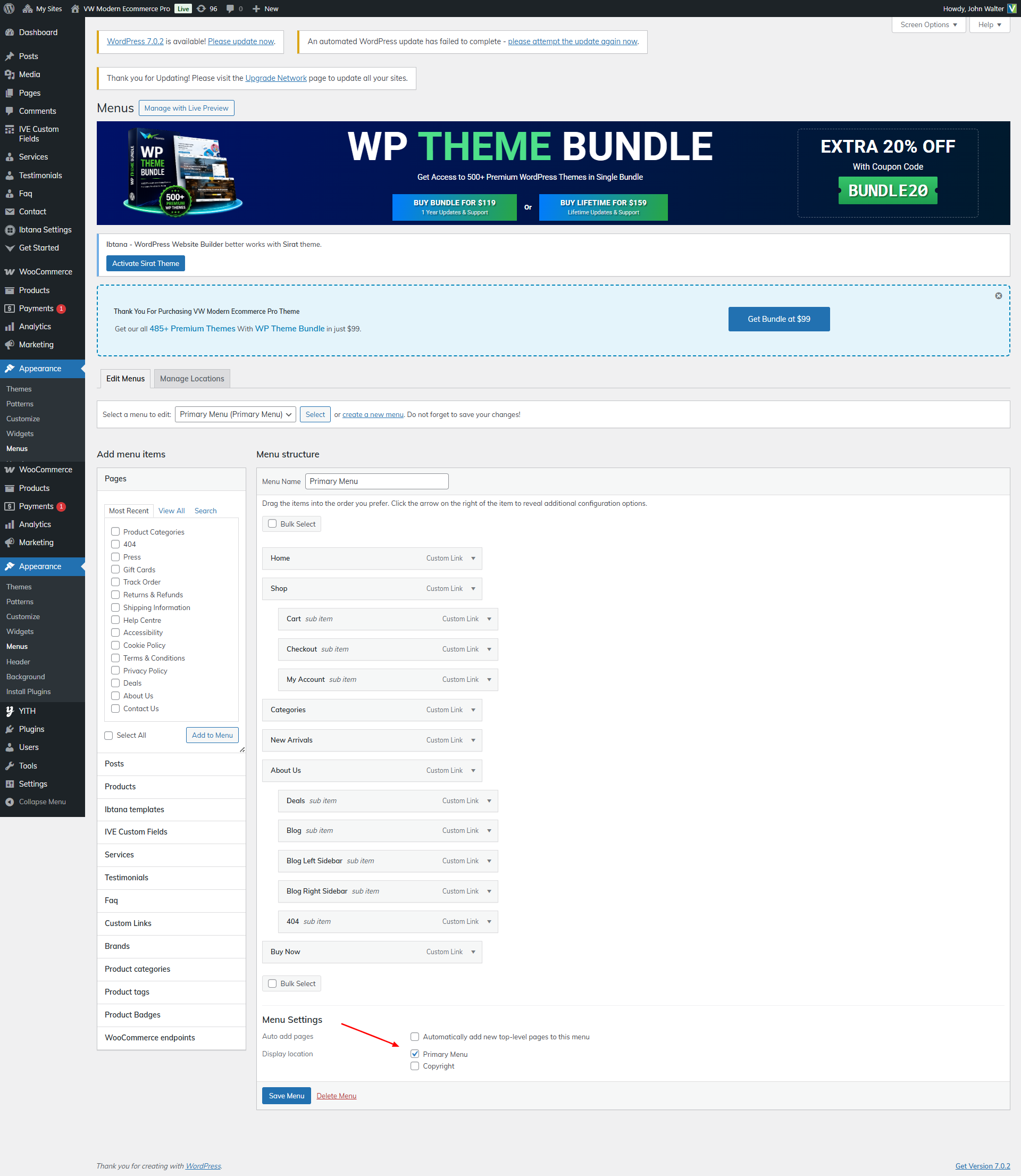Open Header in the Appearance submenu
Viewport: 1021px width, 1176px height.
[x=18, y=662]
